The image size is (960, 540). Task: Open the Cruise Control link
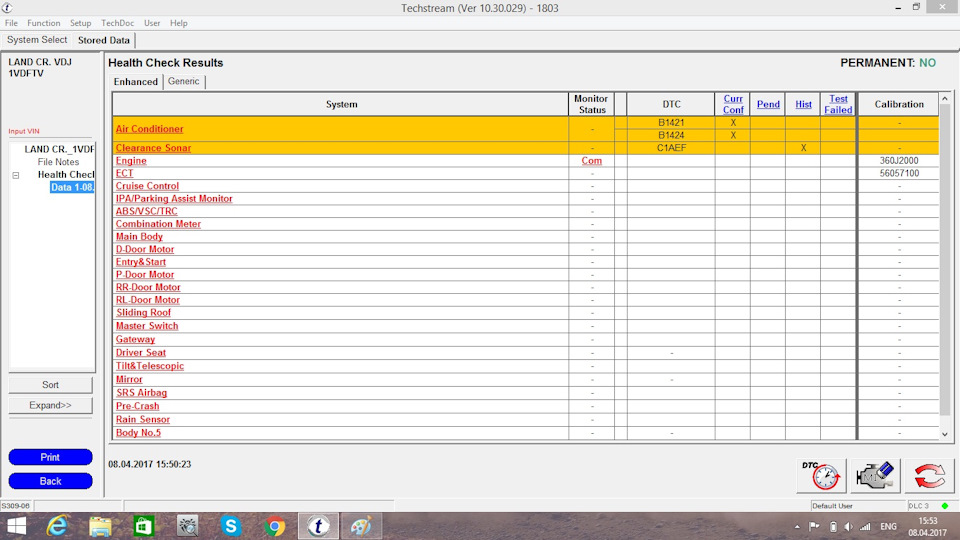tap(147, 186)
